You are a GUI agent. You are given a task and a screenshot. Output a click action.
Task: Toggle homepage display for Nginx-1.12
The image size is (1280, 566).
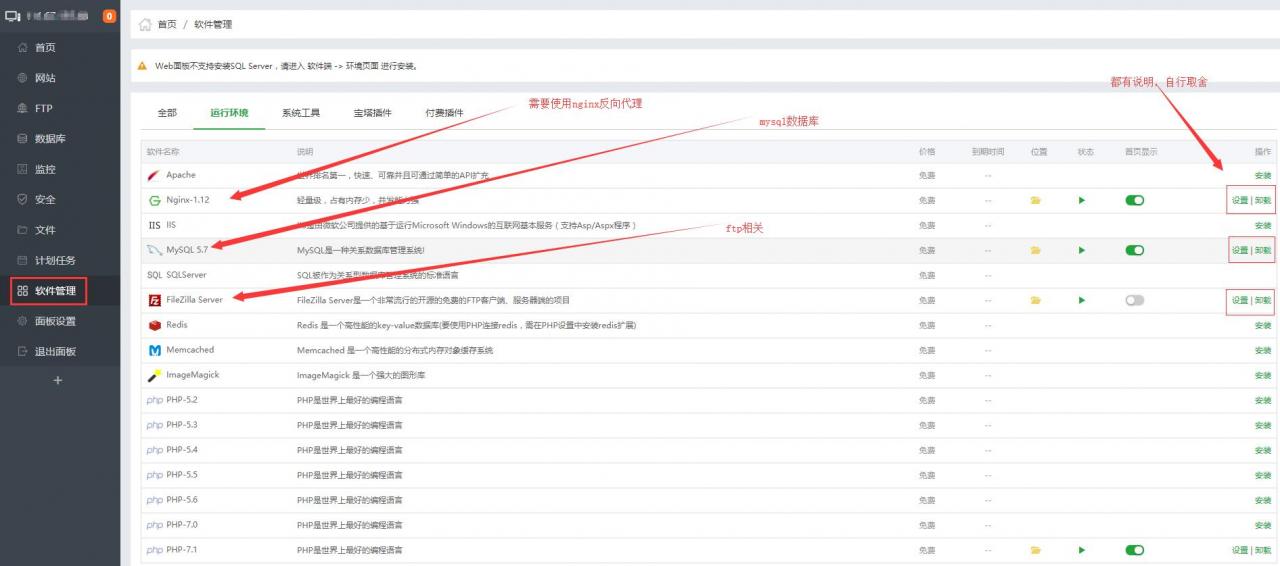click(1134, 200)
